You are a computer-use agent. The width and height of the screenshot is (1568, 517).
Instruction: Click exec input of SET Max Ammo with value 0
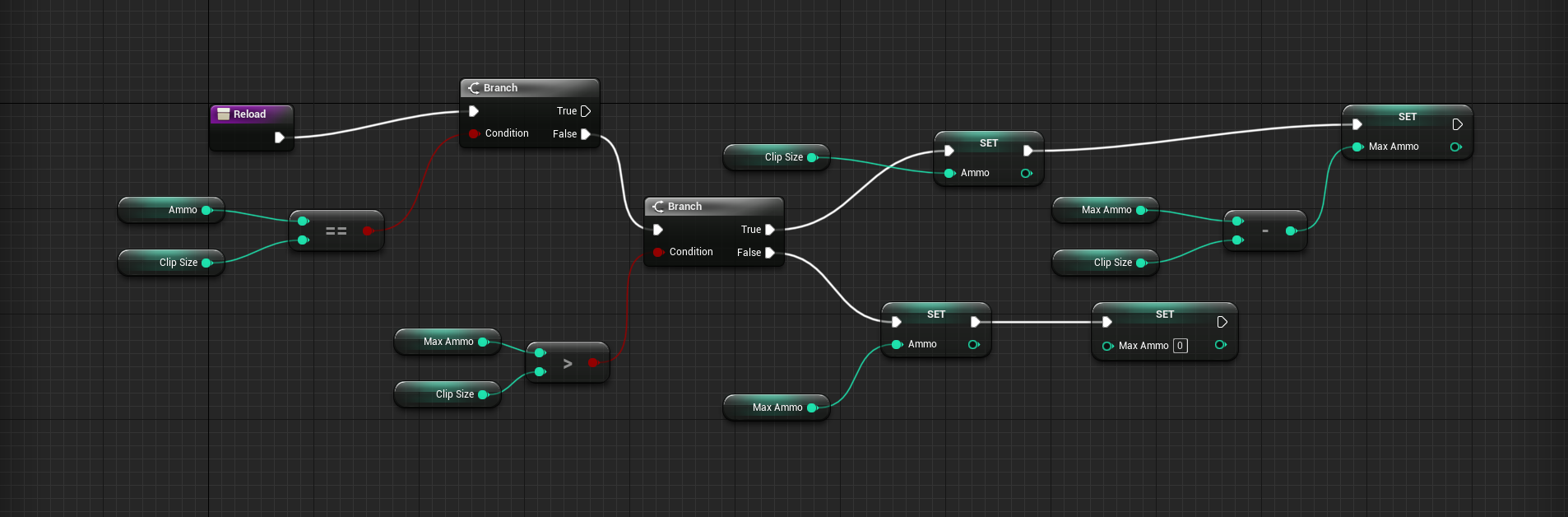(x=1107, y=322)
